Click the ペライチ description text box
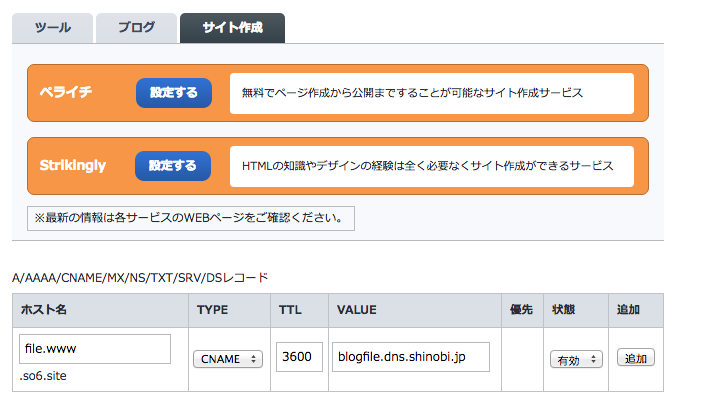725x420 pixels. (431, 93)
